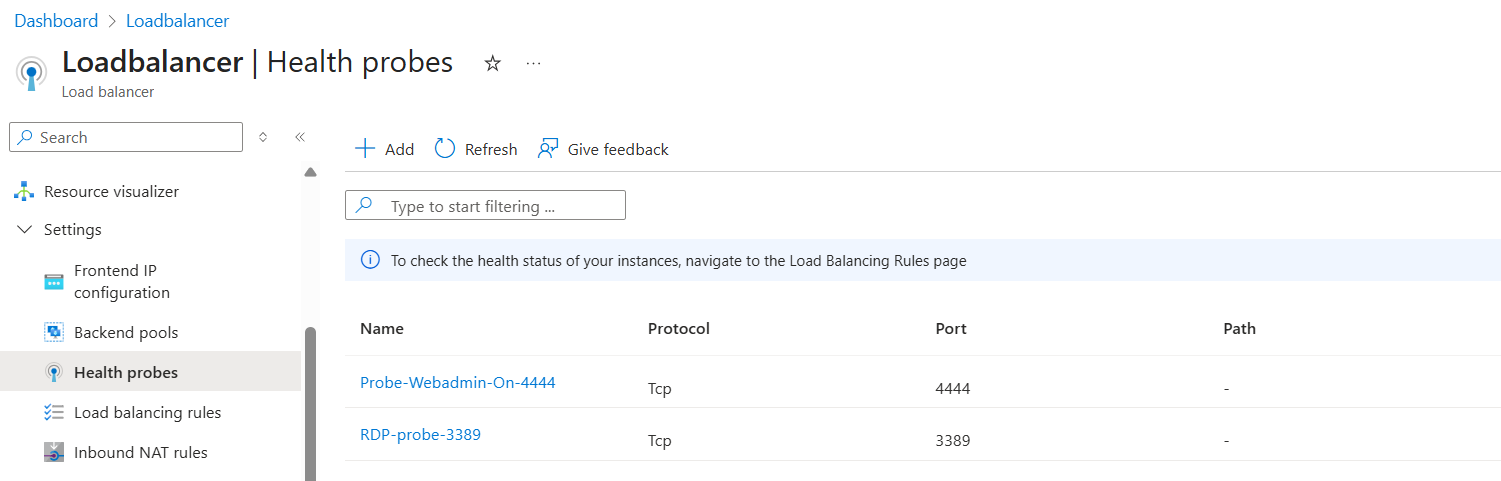
Task: Collapse the sidebar with double chevron
Action: pos(299,137)
